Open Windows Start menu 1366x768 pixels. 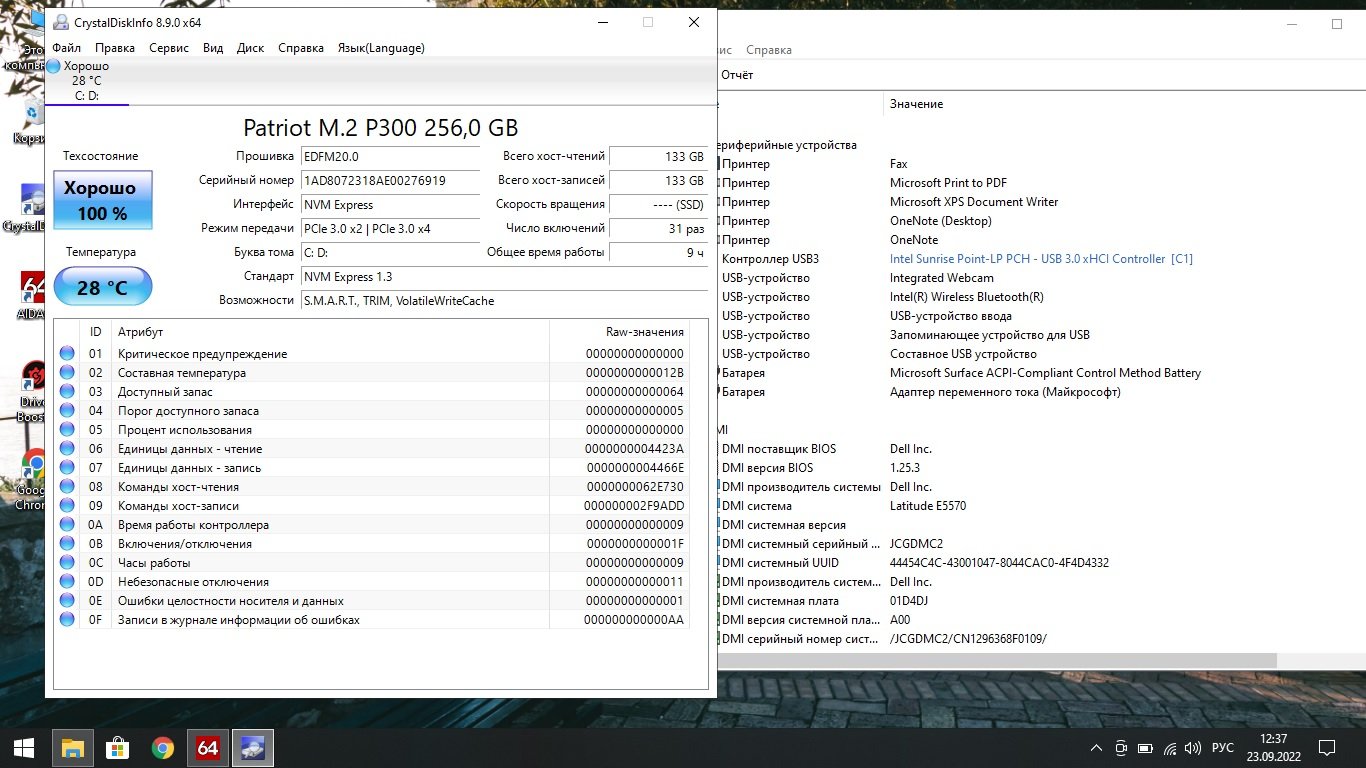tap(24, 747)
